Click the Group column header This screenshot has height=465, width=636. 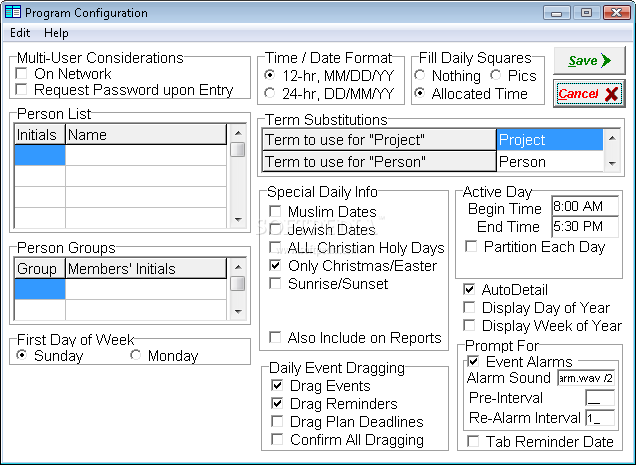pyautogui.click(x=40, y=268)
